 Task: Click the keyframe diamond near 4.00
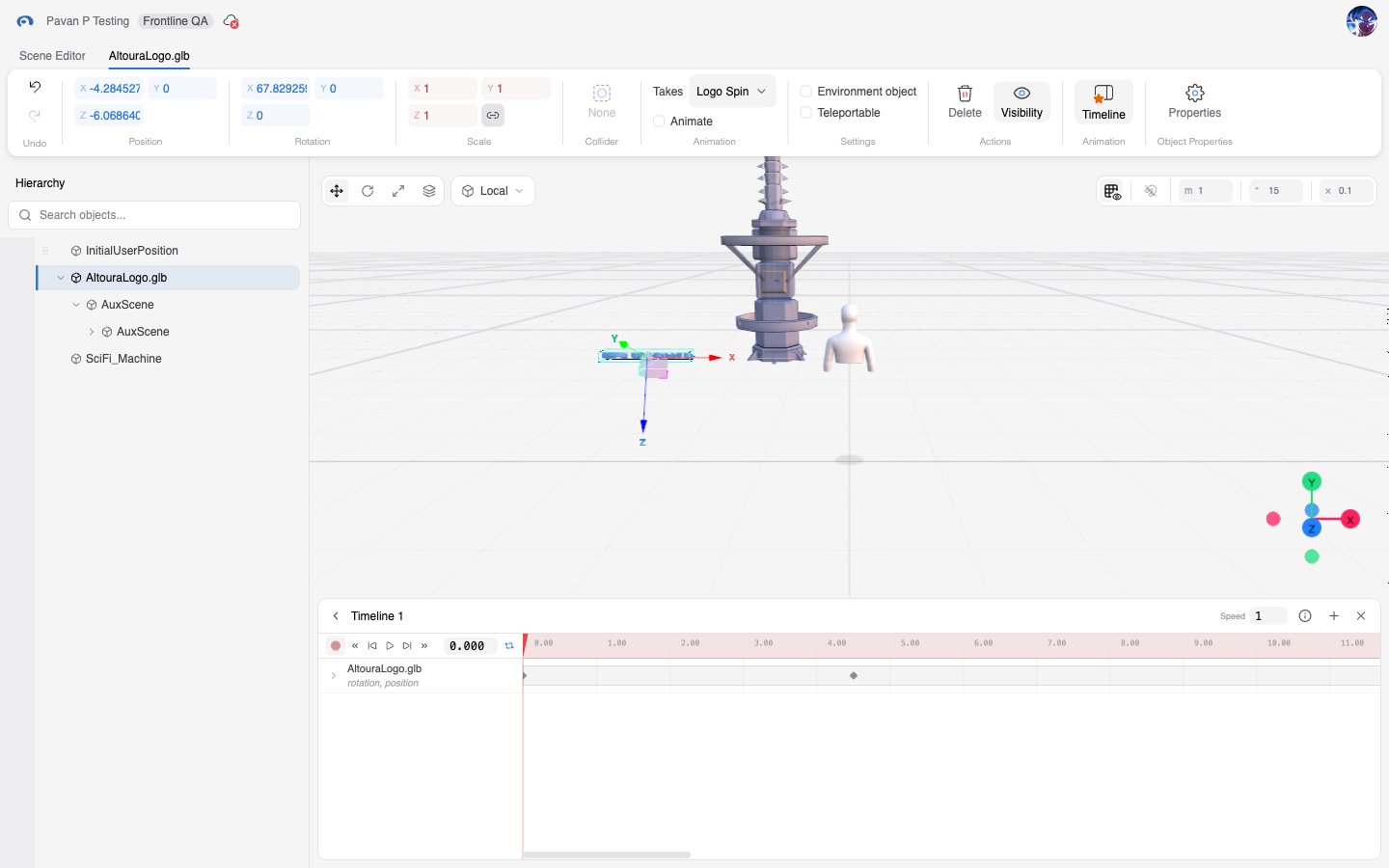pyautogui.click(x=854, y=676)
